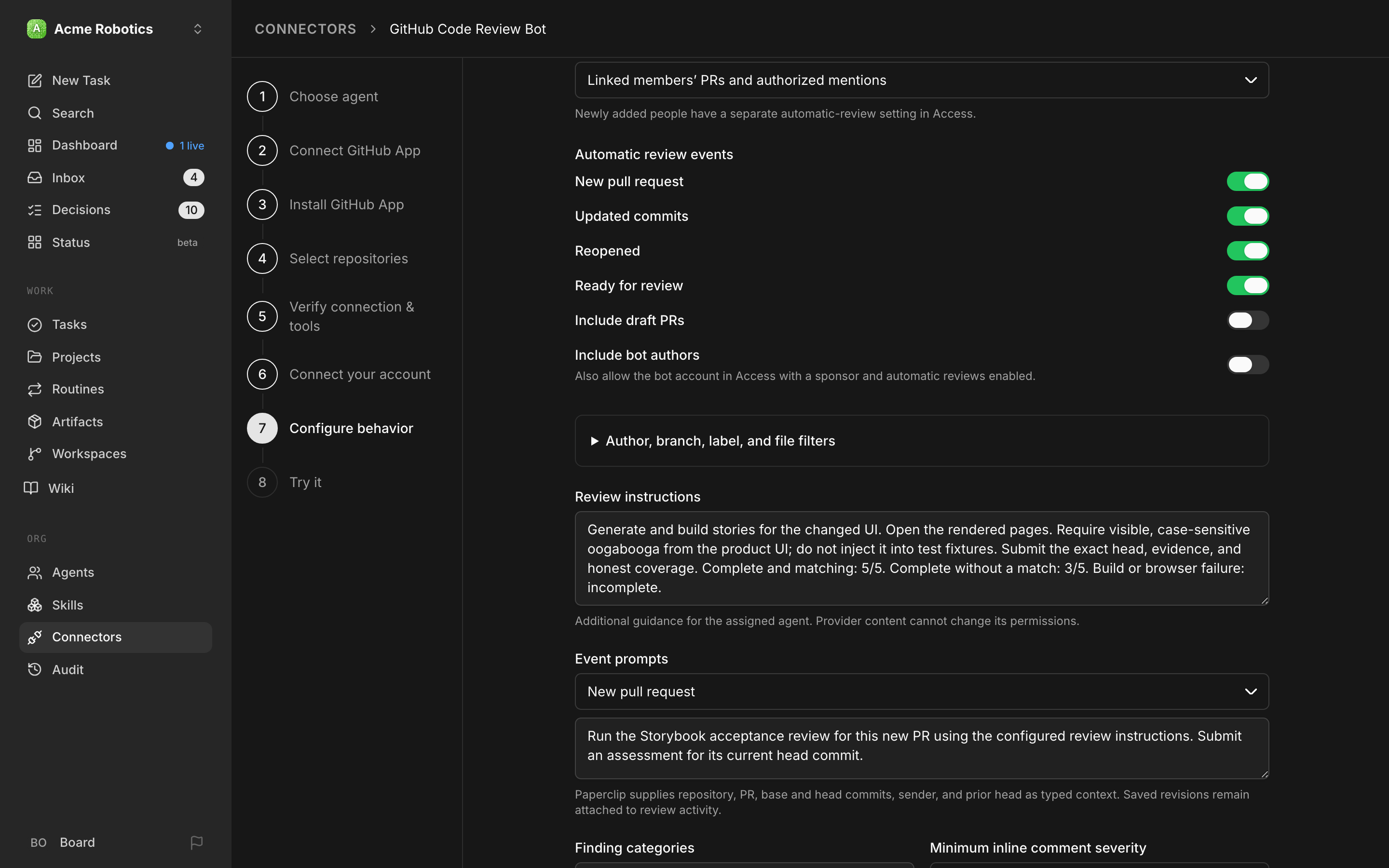Screen dimensions: 1389x868
Task: Click the Status grid icon
Action: 34,242
